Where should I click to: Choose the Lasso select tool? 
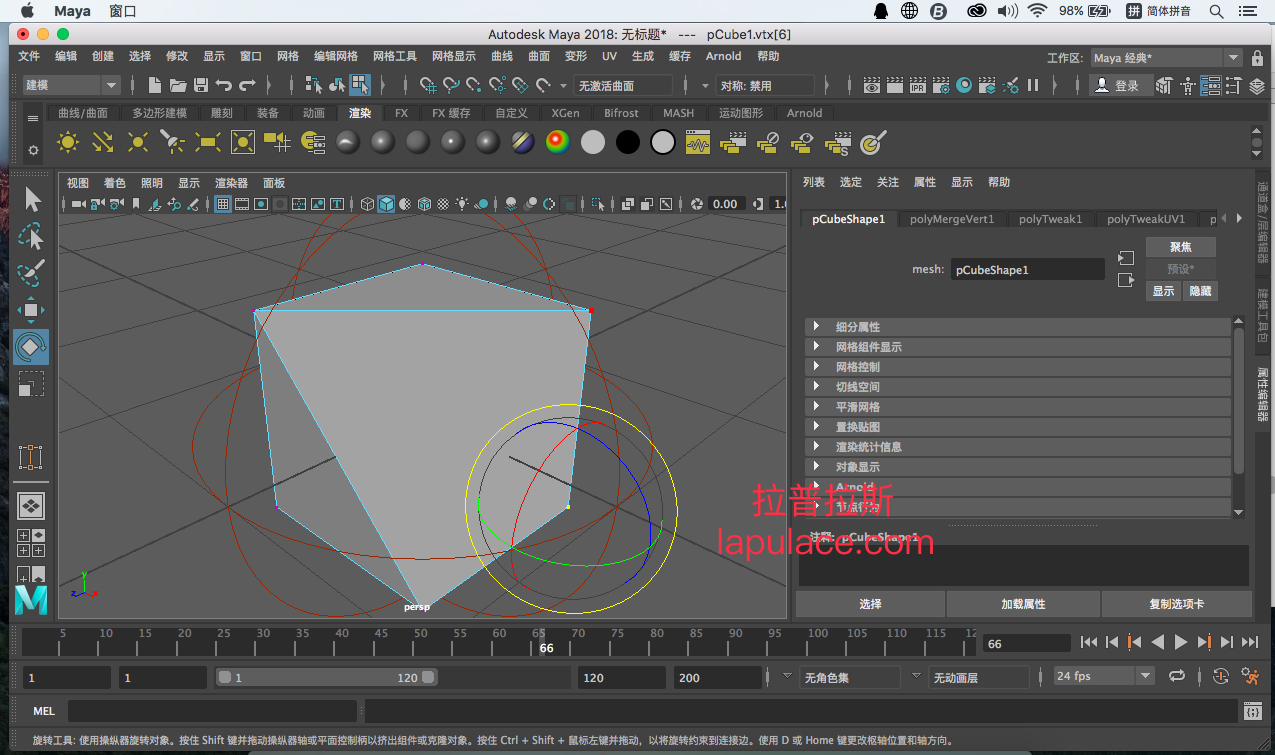tap(32, 236)
